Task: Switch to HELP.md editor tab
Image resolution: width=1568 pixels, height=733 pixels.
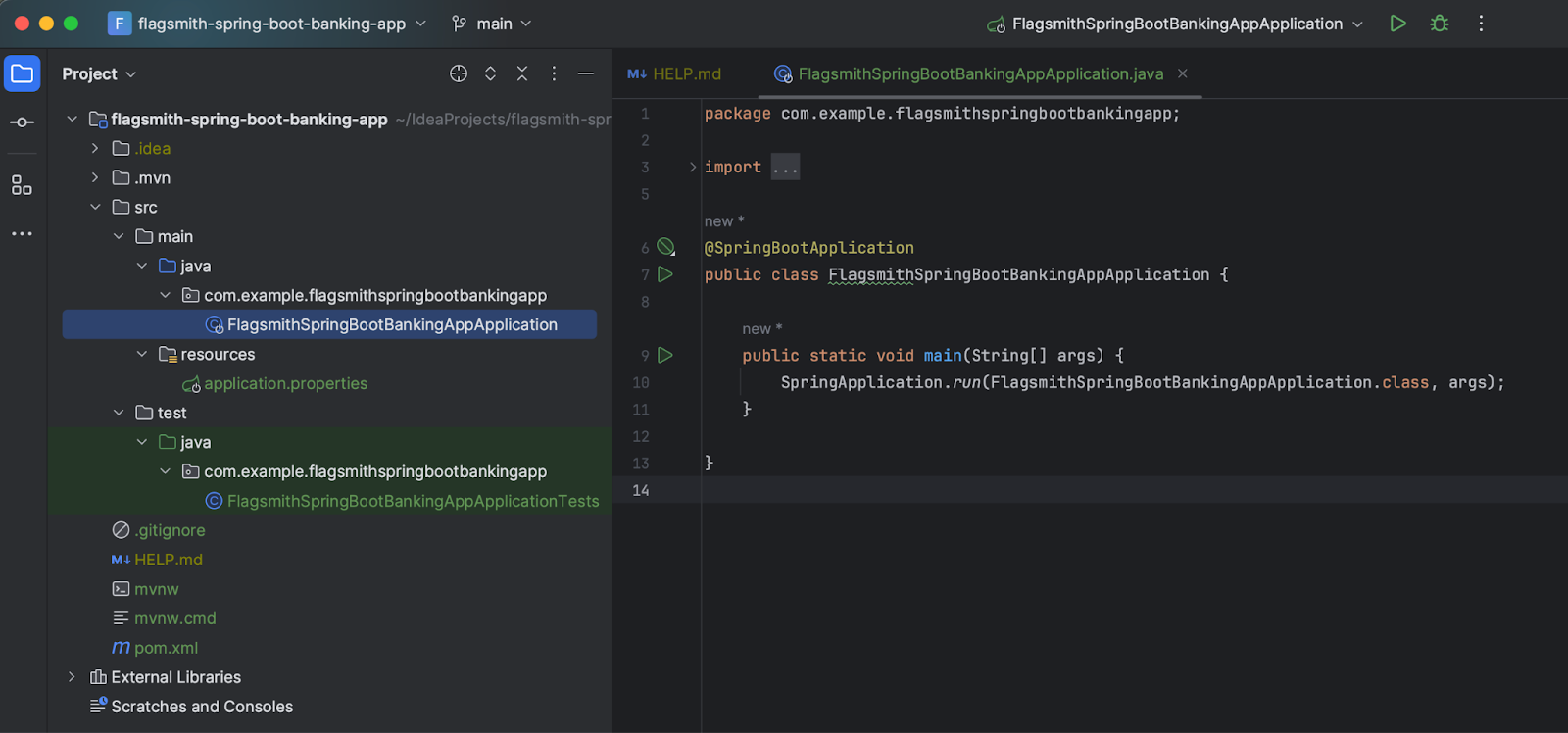Action: (x=675, y=73)
